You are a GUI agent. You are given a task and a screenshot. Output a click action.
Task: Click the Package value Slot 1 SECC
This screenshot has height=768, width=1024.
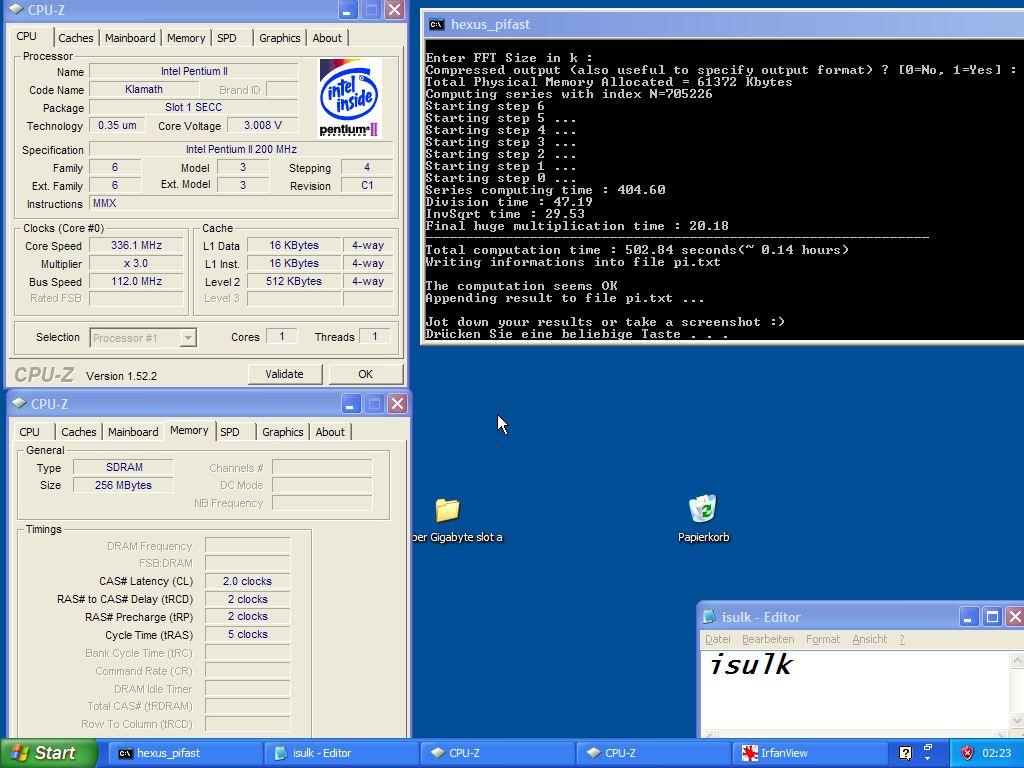click(x=193, y=107)
